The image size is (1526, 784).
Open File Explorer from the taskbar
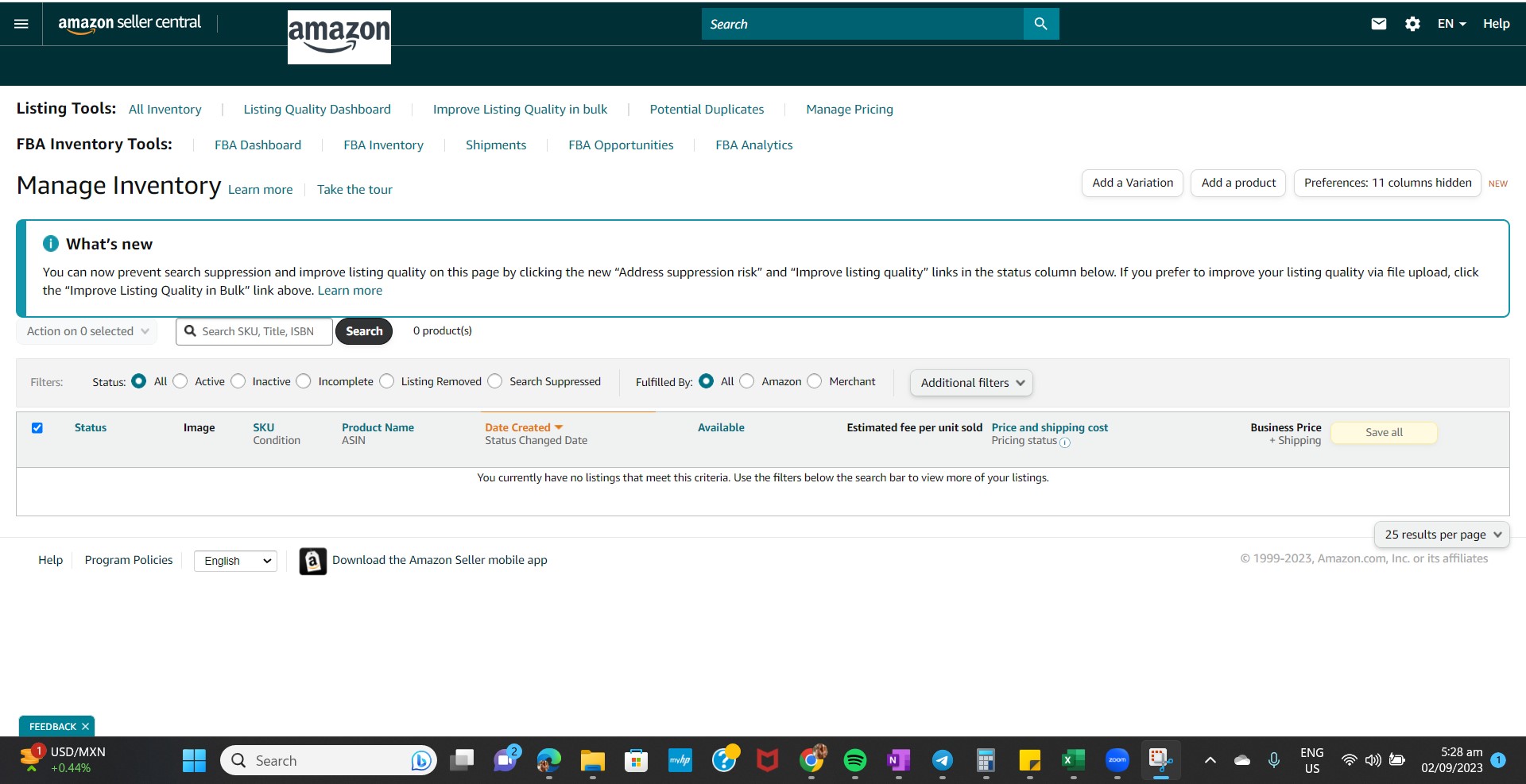pyautogui.click(x=592, y=761)
